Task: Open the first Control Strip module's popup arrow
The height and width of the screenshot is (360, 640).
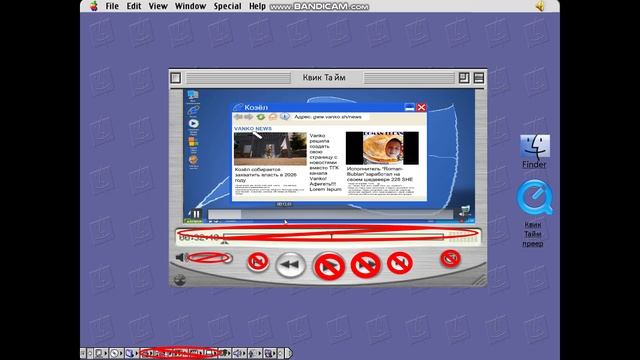Action: [x=106, y=353]
